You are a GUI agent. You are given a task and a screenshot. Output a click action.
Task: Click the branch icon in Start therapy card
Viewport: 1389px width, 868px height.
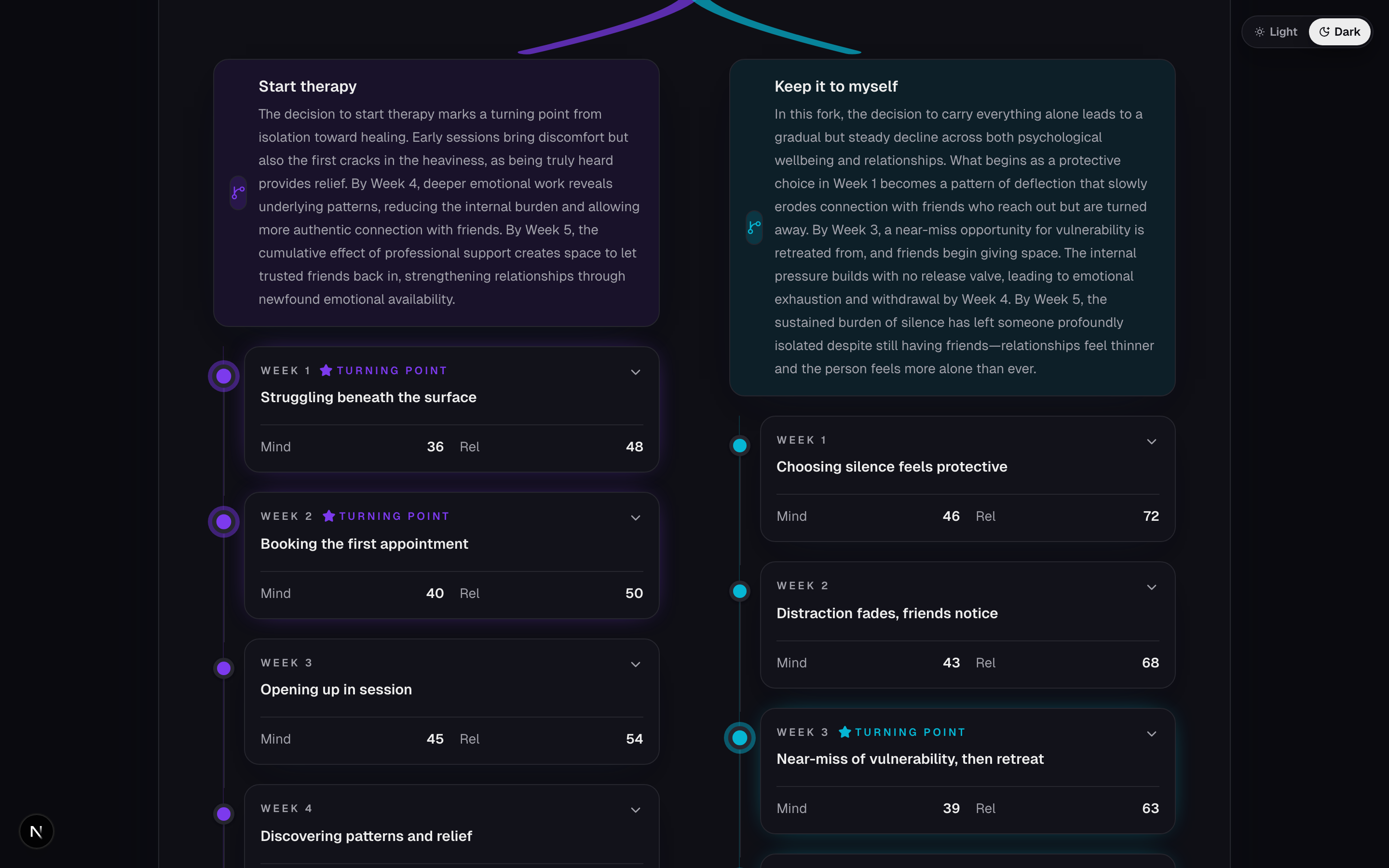(238, 193)
